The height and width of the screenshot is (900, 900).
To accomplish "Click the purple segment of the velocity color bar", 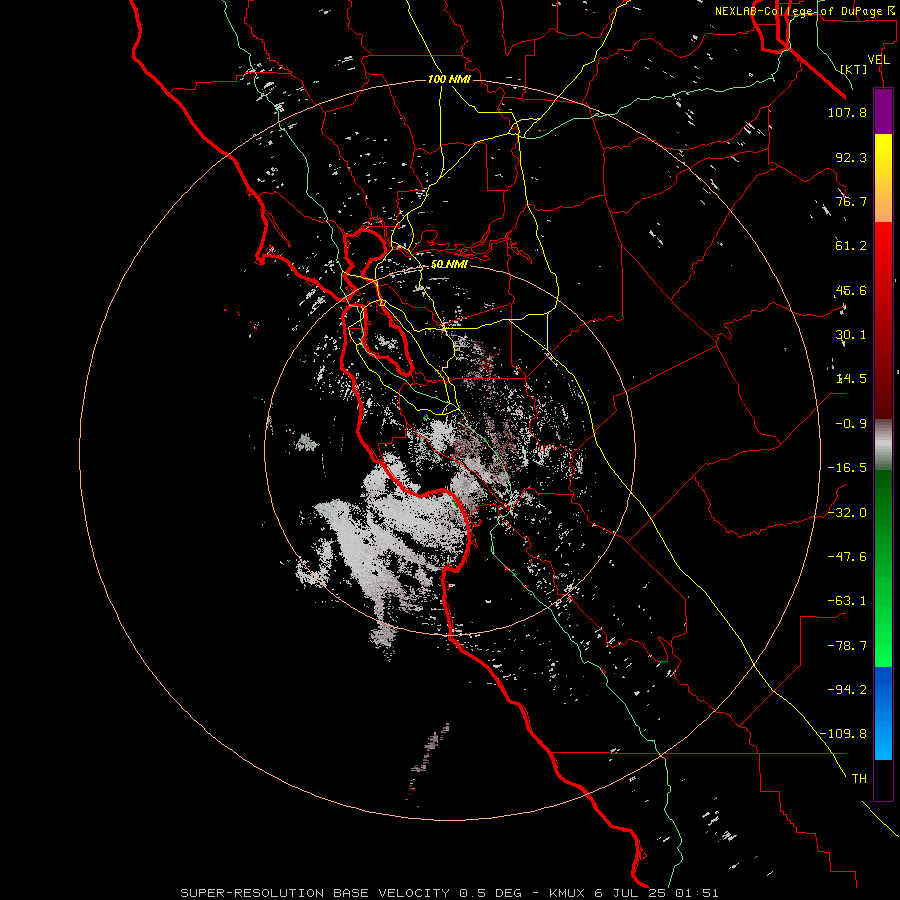I will (883, 111).
